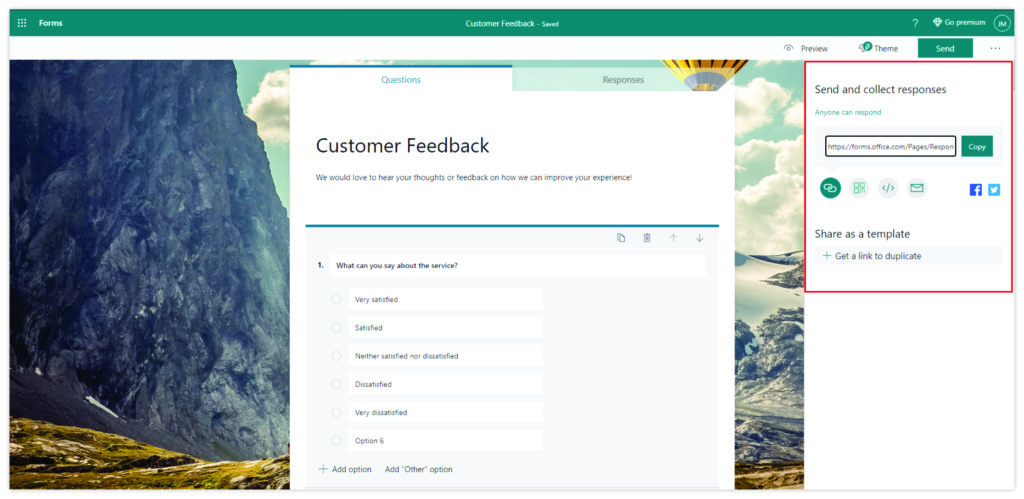Share form on Twitter
The width and height of the screenshot is (1024, 499).
[994, 189]
